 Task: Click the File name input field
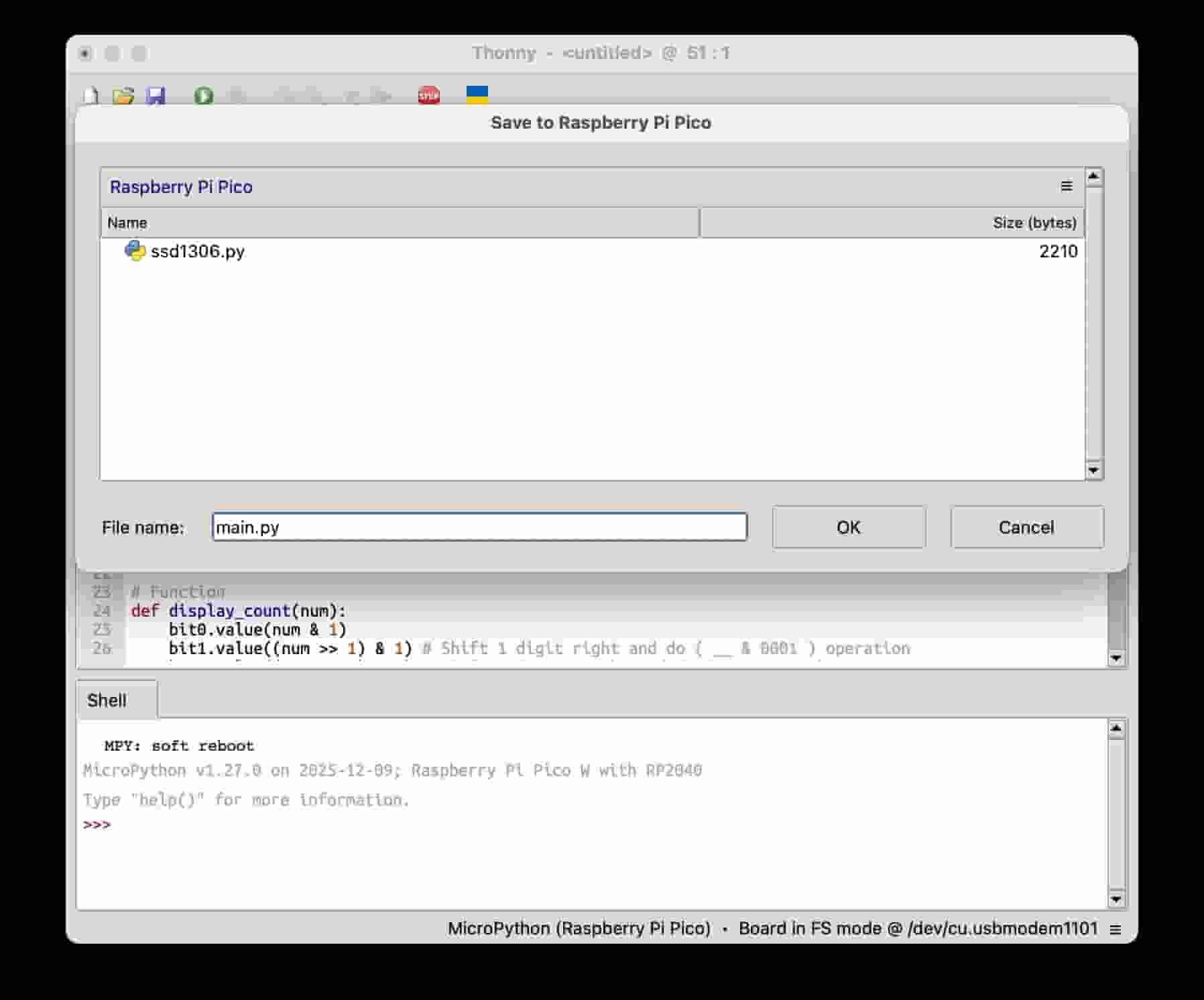(x=480, y=527)
